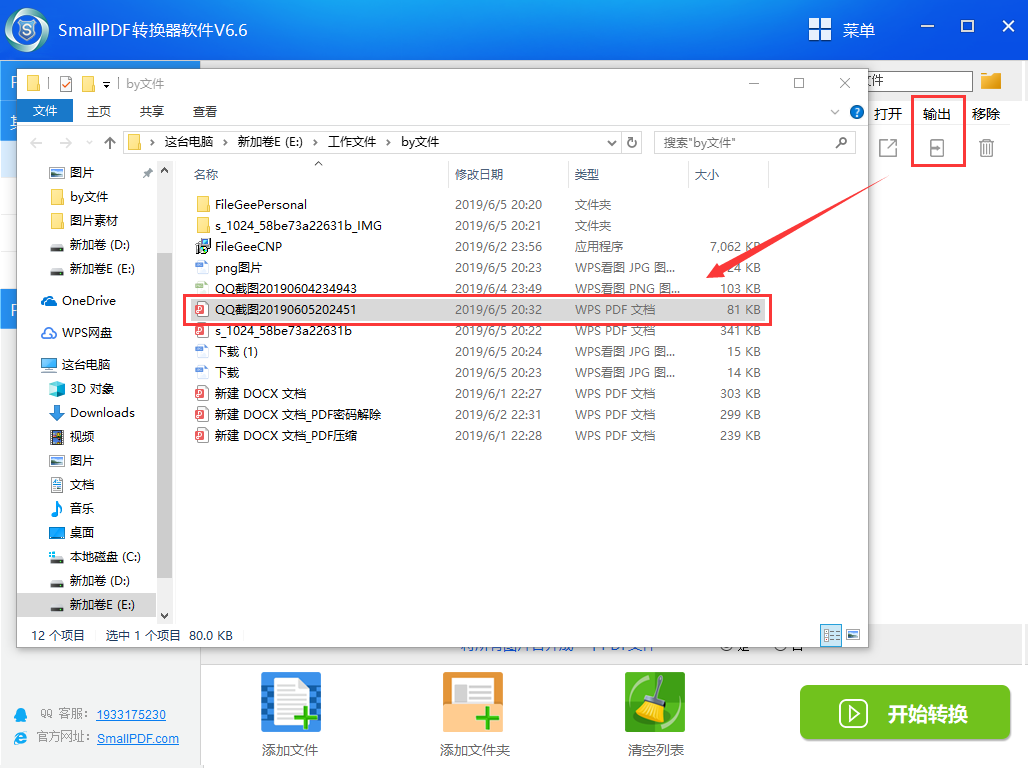Click the 移除 trash can icon
This screenshot has height=768, width=1028.
coord(986,148)
